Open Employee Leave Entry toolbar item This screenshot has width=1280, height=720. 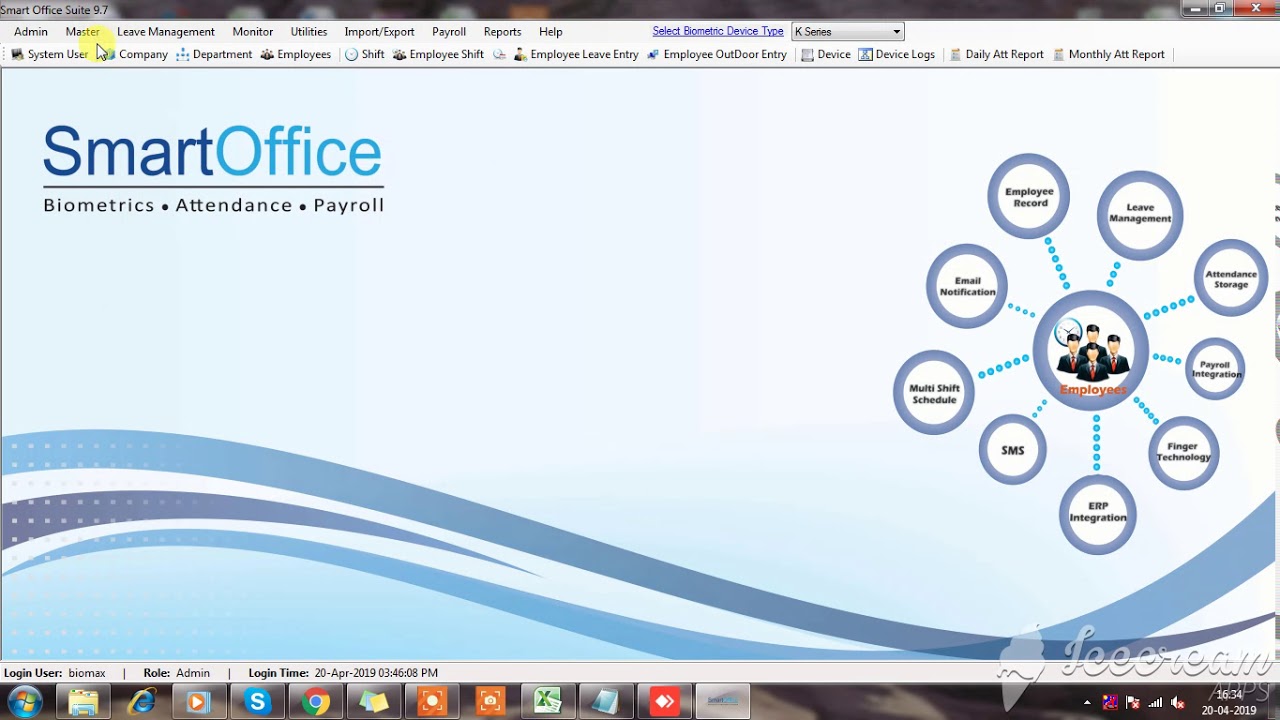[x=576, y=54]
